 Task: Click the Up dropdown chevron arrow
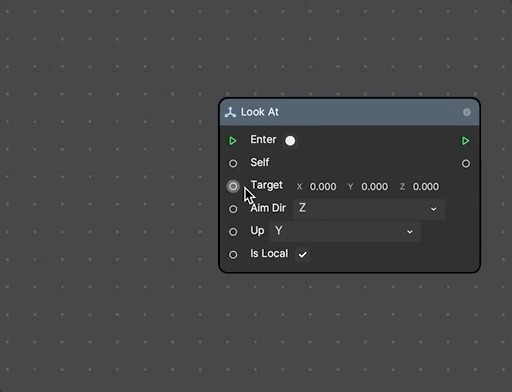410,232
